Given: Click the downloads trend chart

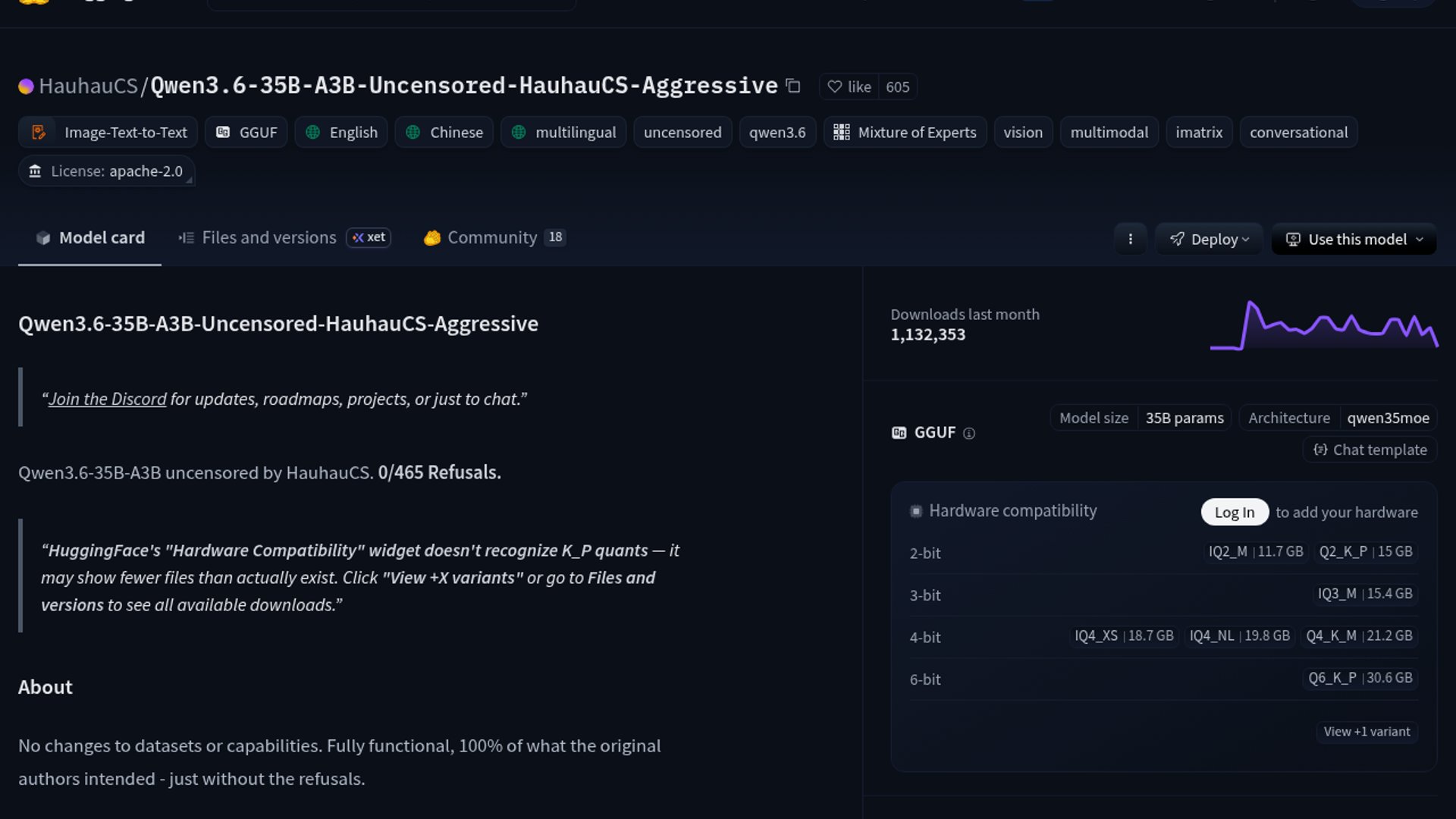Looking at the screenshot, I should (1324, 325).
